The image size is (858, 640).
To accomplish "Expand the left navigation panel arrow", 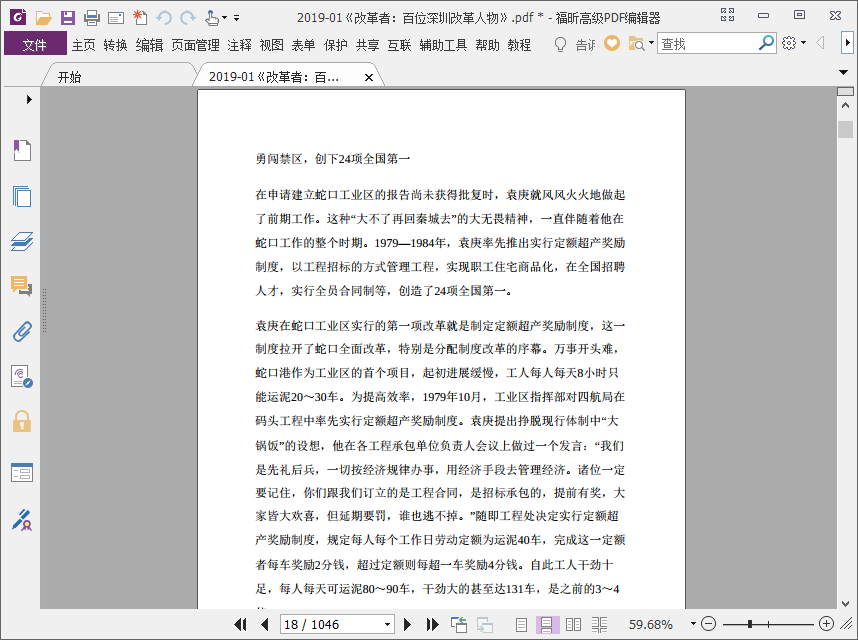I will [29, 100].
